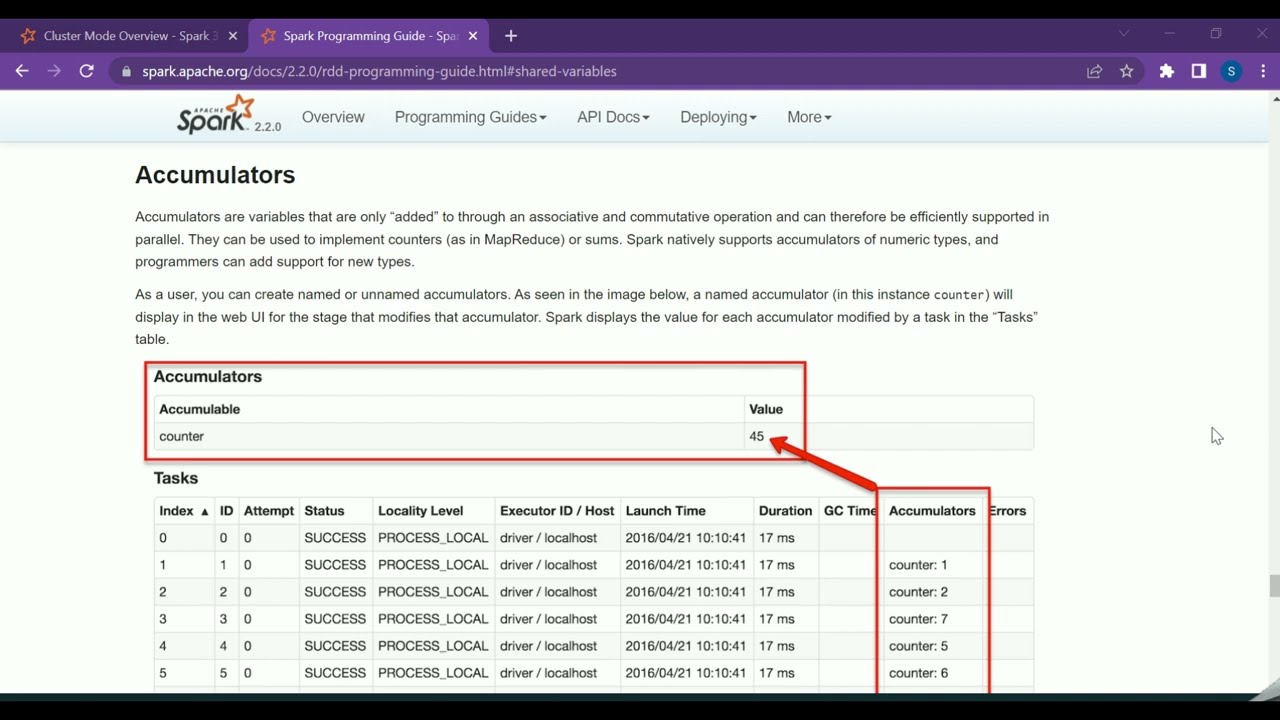This screenshot has height=720, width=1280.
Task: Minimize the browser window
Action: [1169, 34]
